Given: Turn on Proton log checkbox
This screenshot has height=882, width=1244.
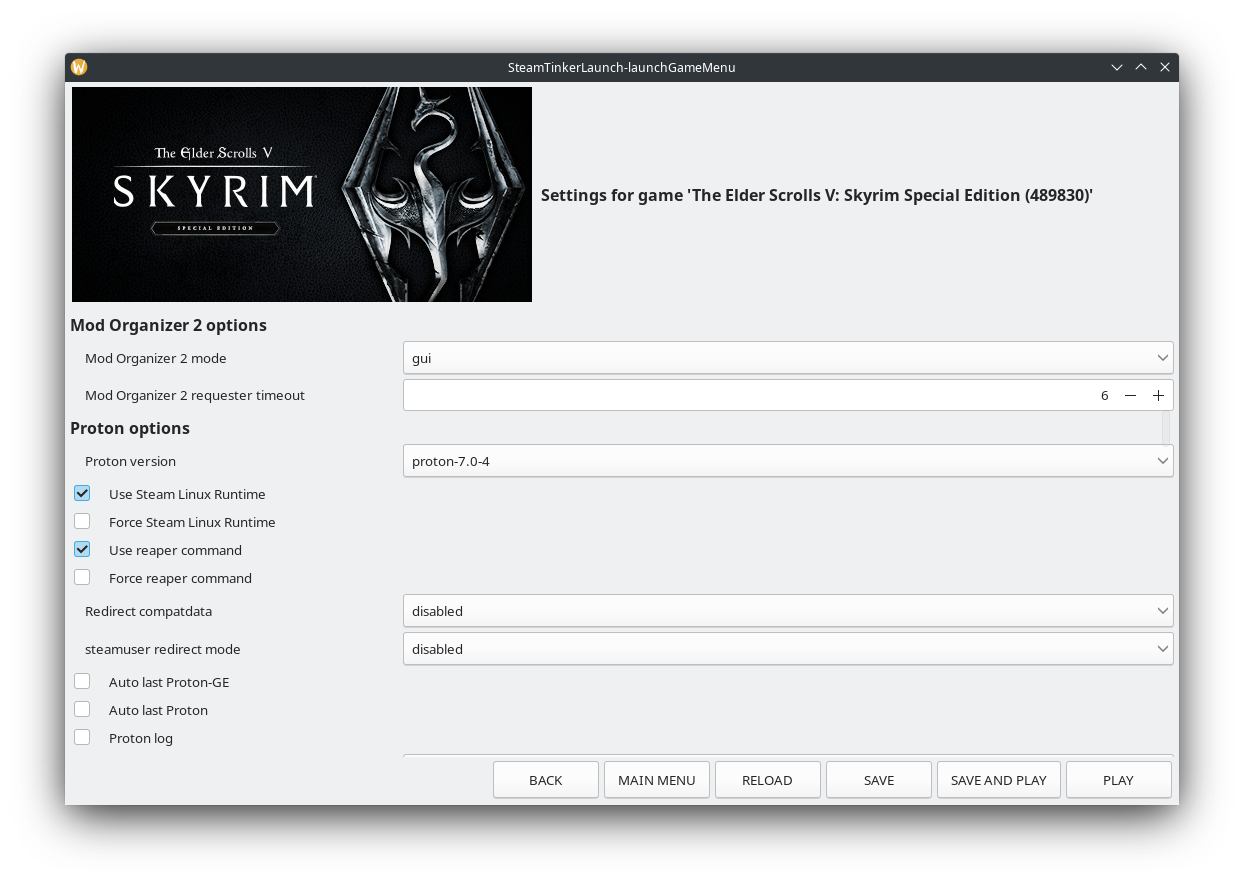Looking at the screenshot, I should tap(82, 737).
